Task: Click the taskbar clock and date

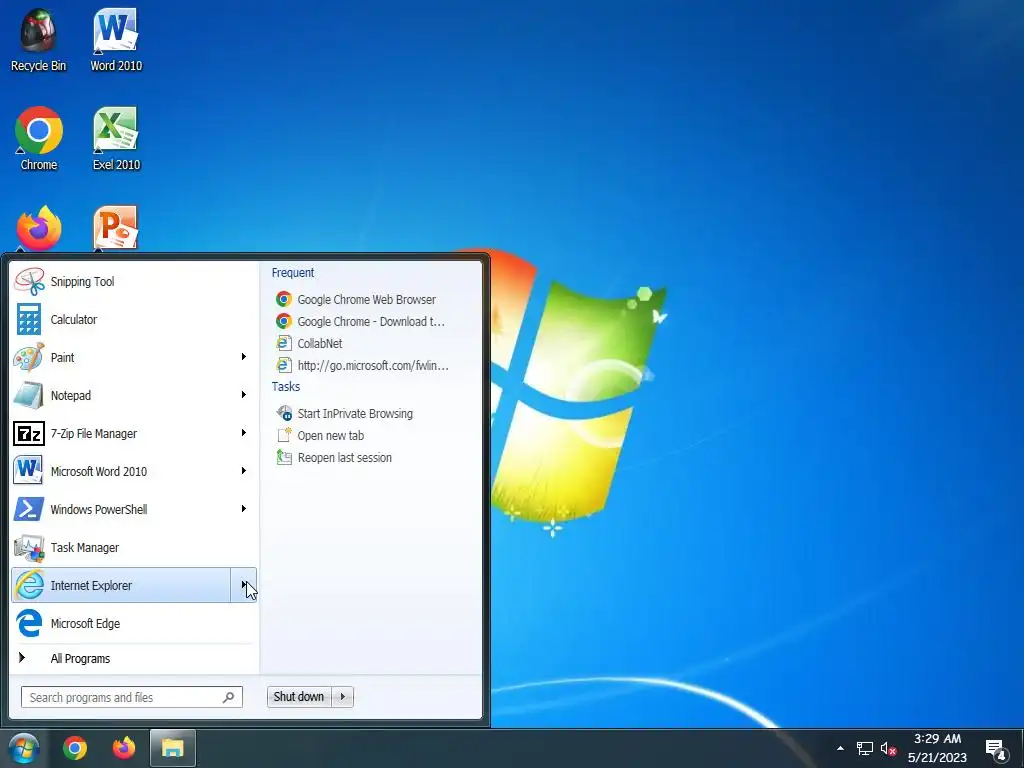Action: 937,748
